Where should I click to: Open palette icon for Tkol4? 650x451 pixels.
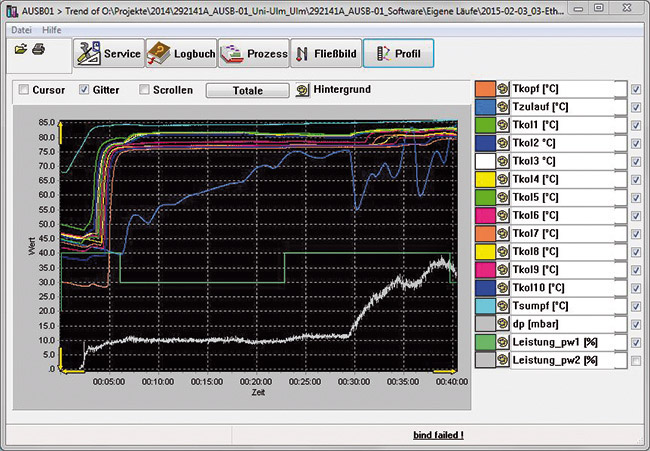503,179
